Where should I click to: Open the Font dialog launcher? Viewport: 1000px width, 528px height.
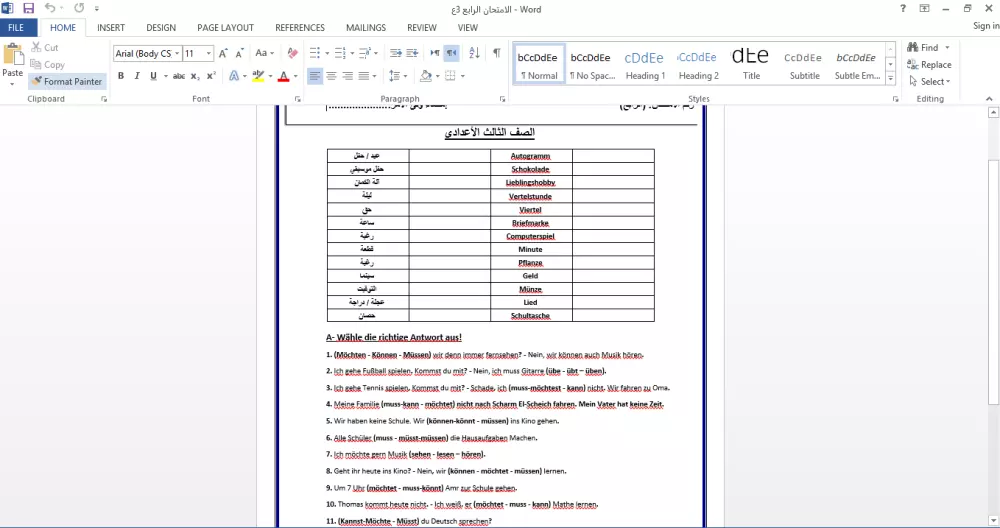297,99
